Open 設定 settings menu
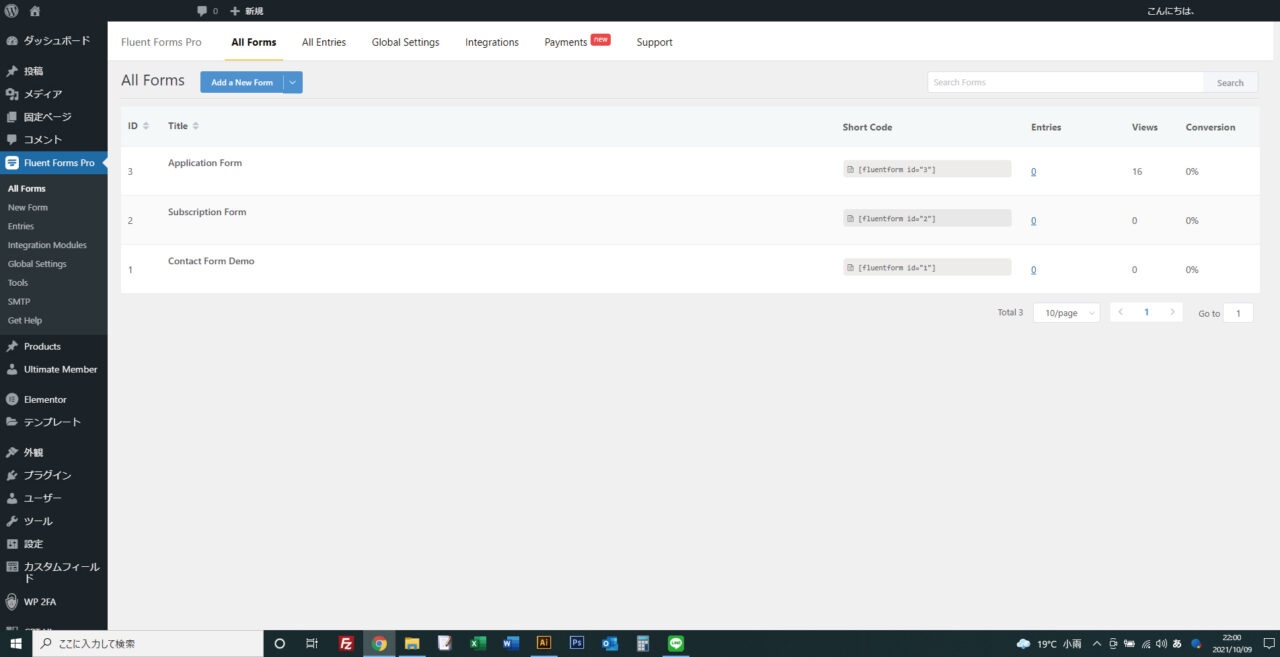The image size is (1280, 657). [54, 544]
